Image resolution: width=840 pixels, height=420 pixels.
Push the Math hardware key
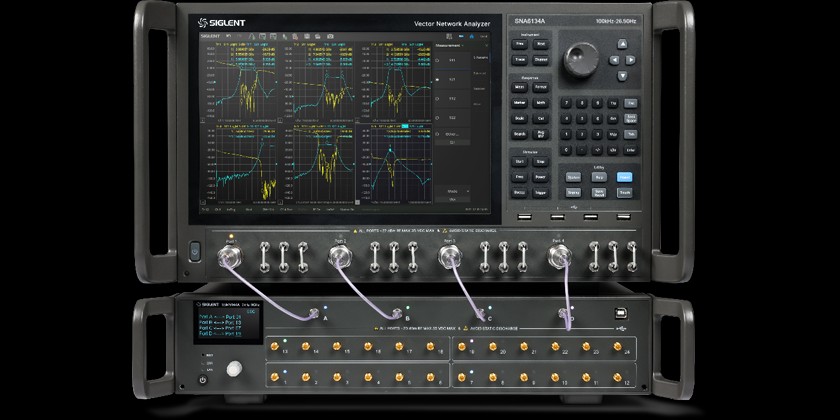541,103
